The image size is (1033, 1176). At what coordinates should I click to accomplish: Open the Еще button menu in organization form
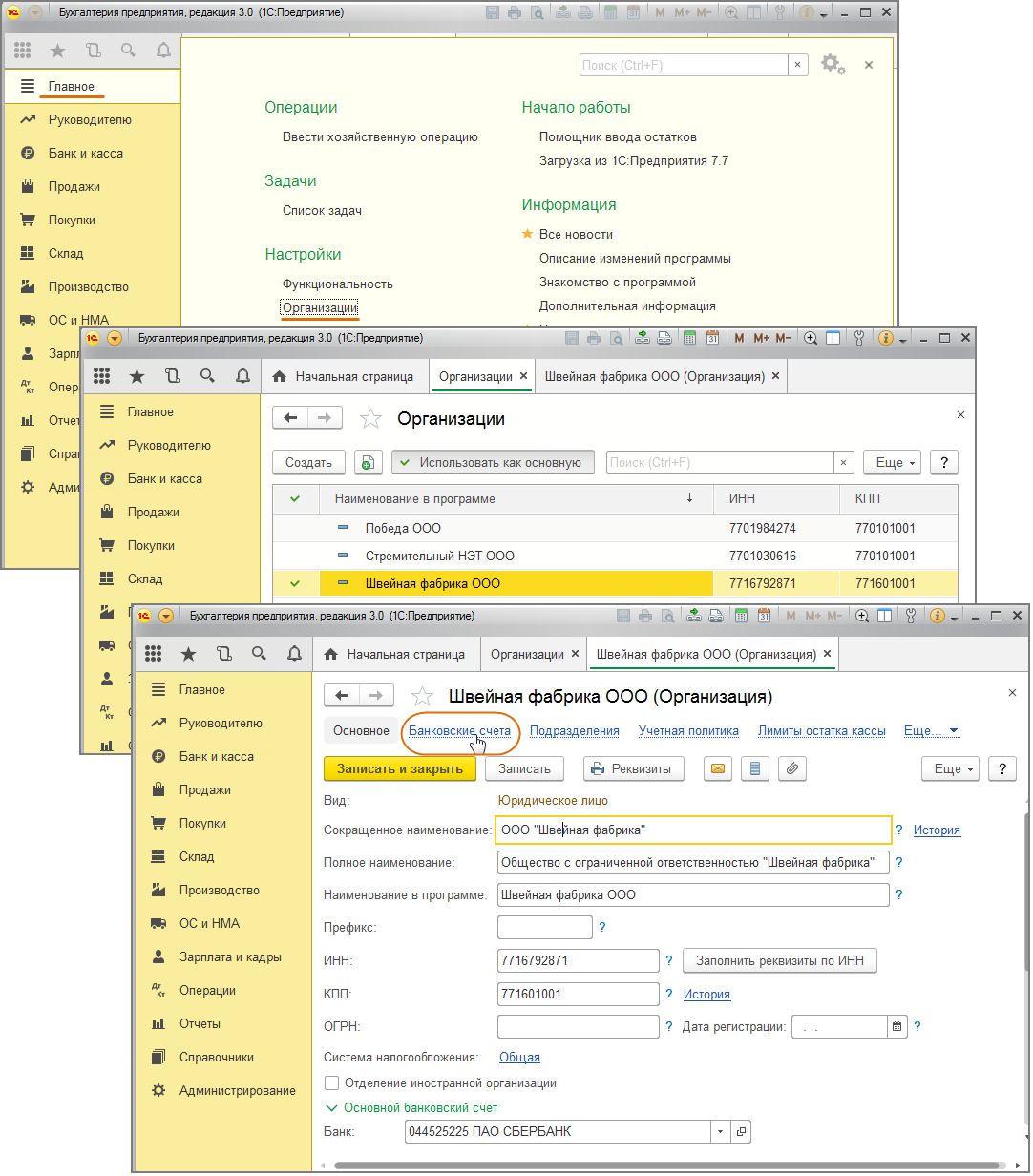pyautogui.click(x=951, y=768)
